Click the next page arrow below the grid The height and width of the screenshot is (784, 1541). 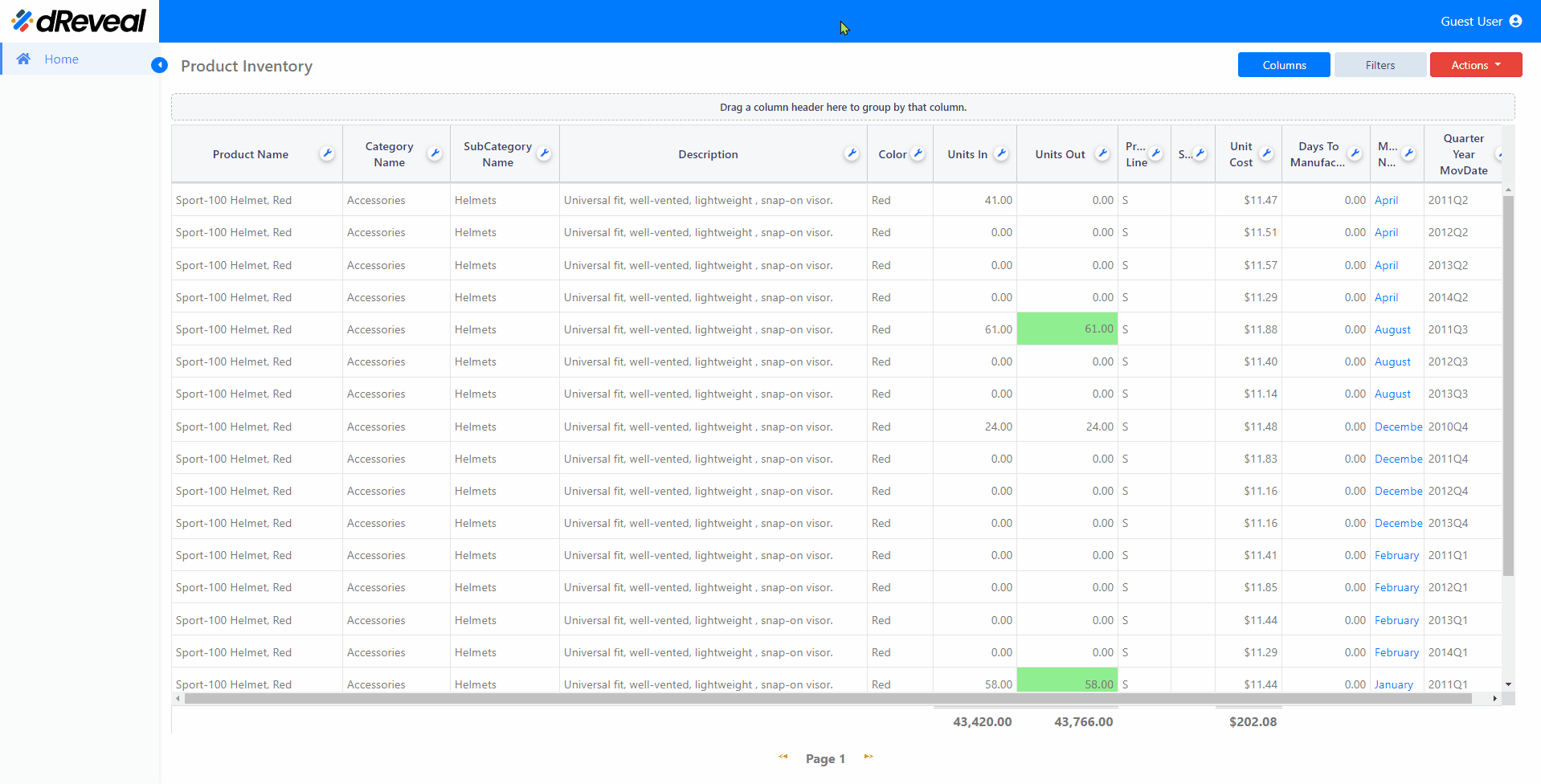click(x=869, y=757)
